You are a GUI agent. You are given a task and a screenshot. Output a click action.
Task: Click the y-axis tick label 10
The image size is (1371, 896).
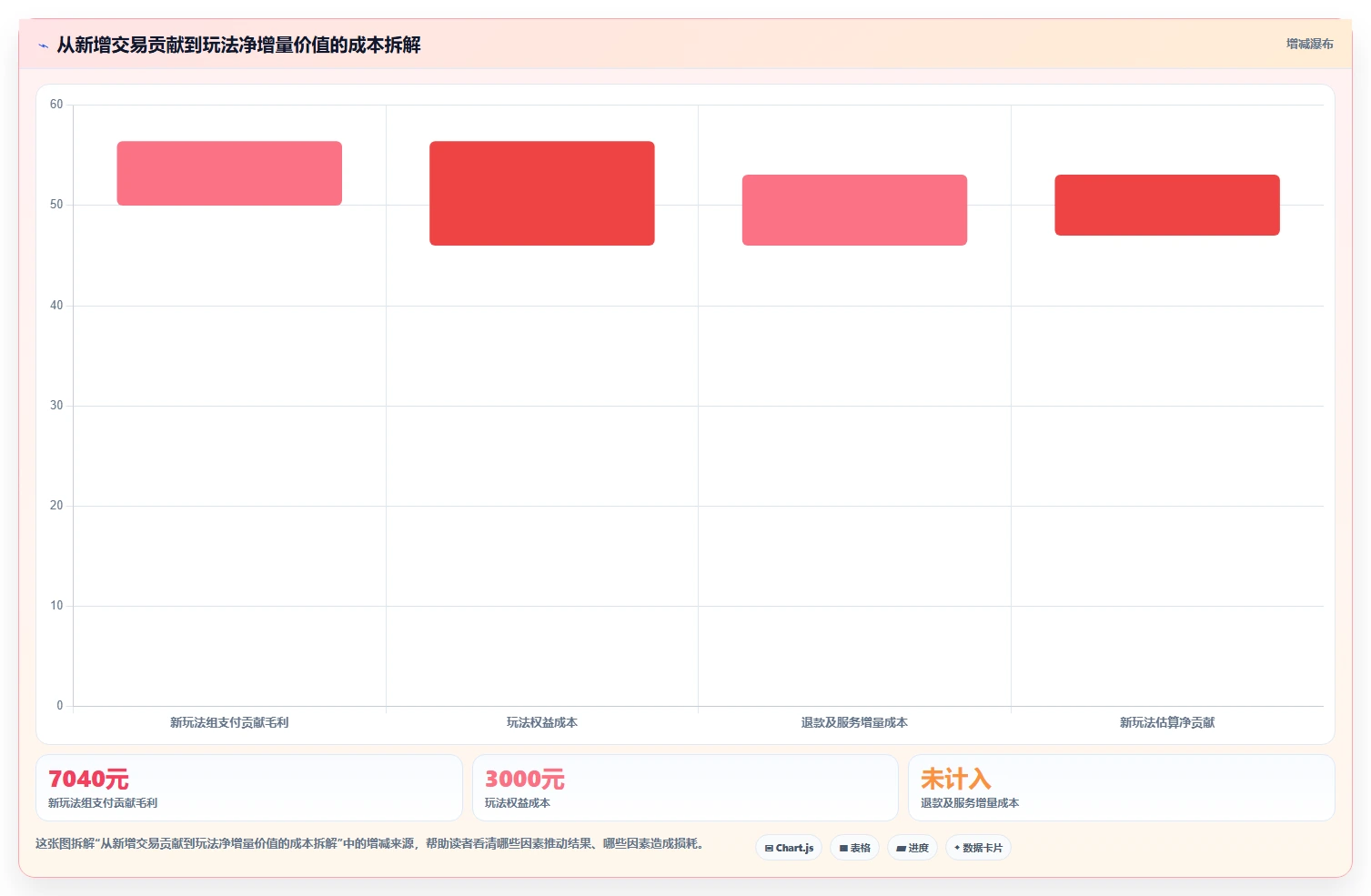click(56, 606)
